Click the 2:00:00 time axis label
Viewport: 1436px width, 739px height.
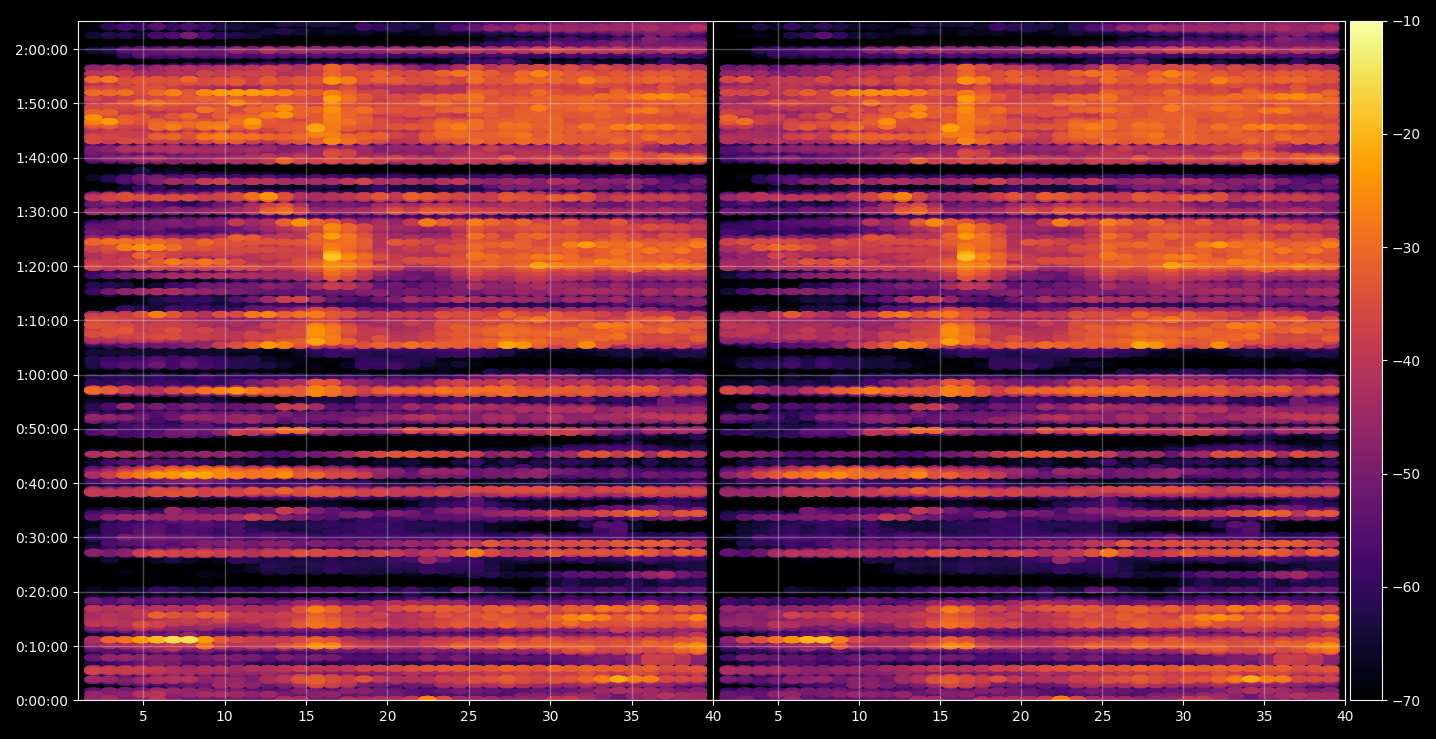pyautogui.click(x=42, y=50)
